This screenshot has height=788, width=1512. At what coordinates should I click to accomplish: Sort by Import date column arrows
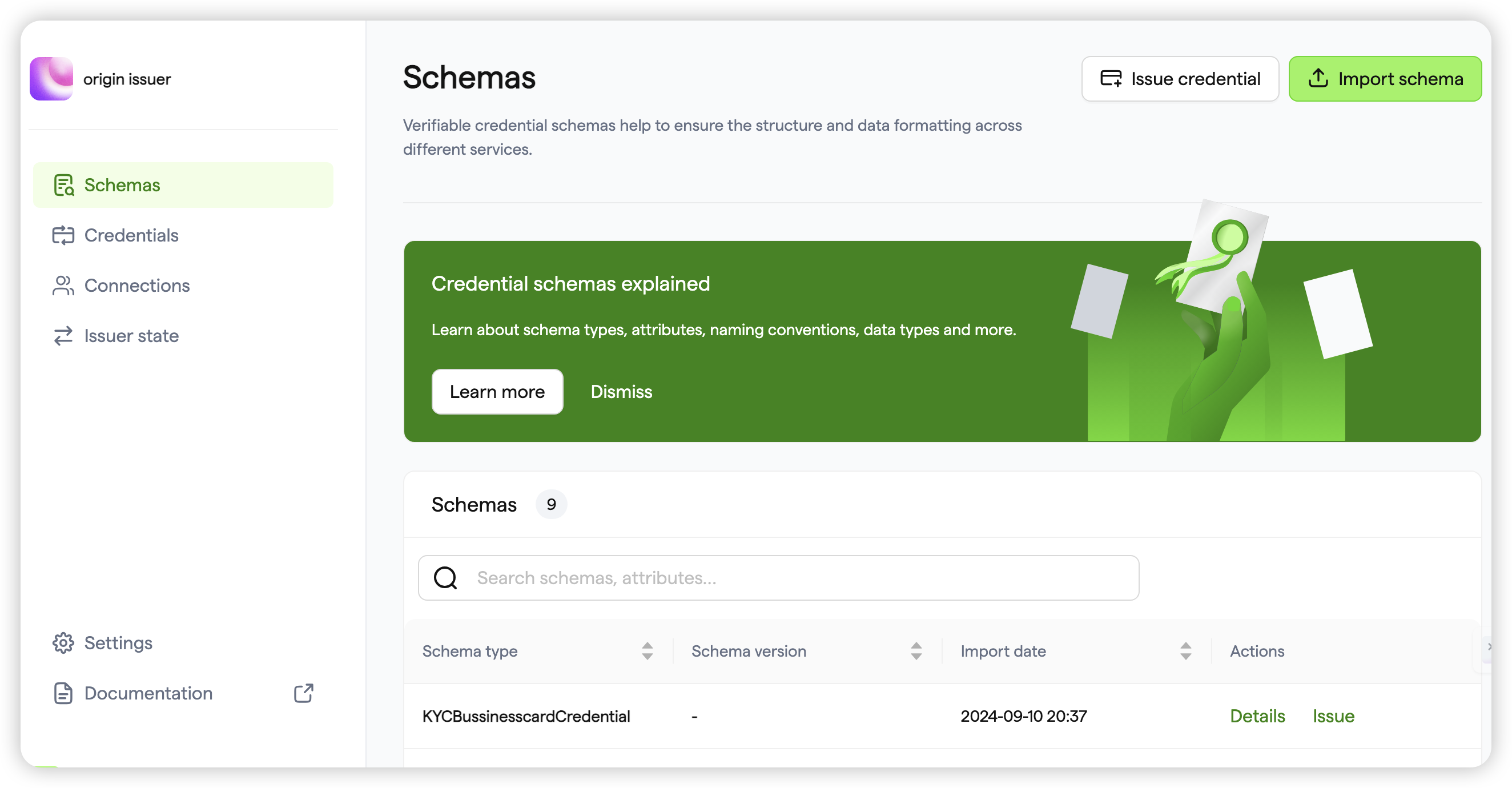point(1185,651)
